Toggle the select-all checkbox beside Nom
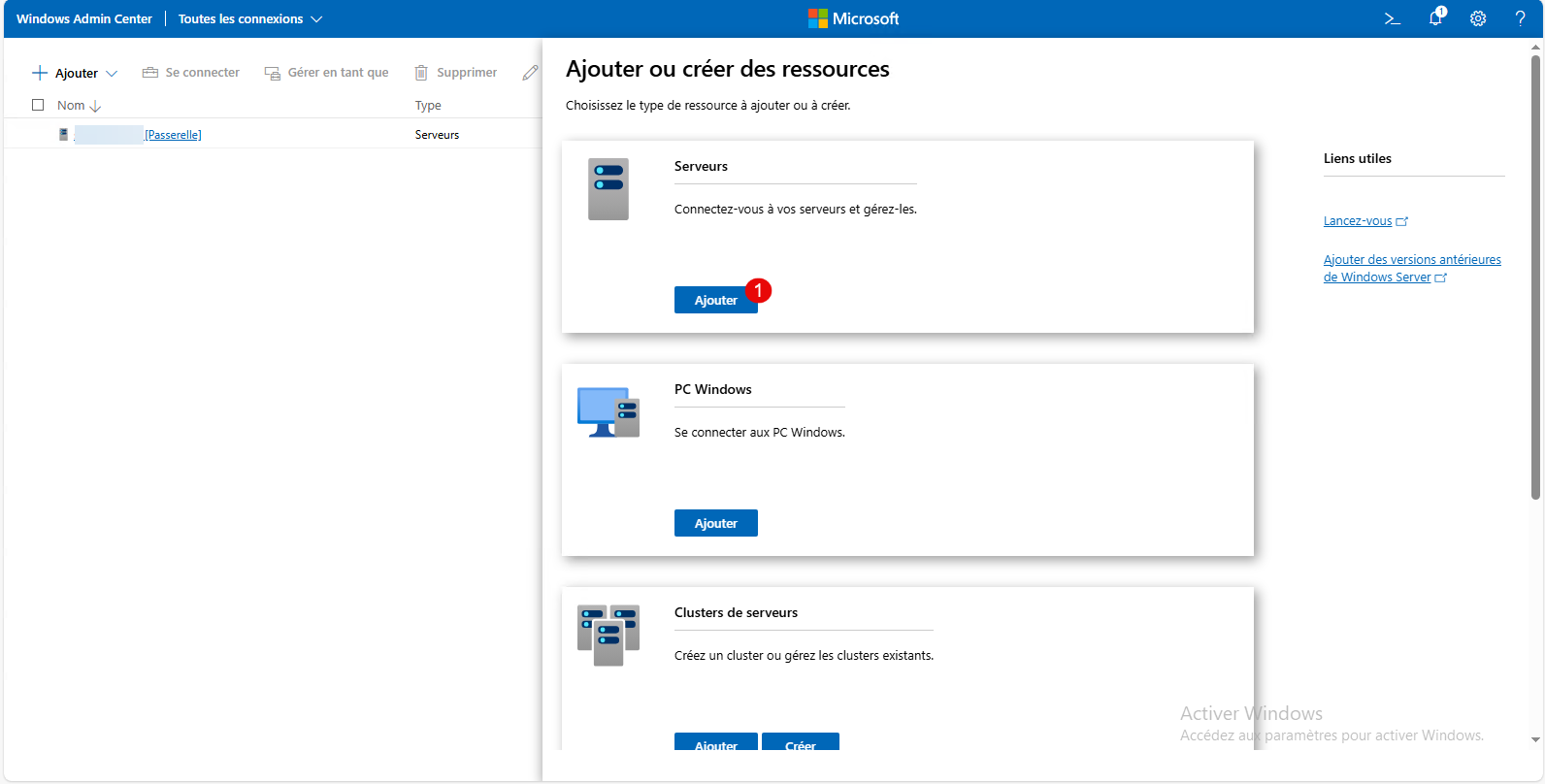 [x=38, y=105]
